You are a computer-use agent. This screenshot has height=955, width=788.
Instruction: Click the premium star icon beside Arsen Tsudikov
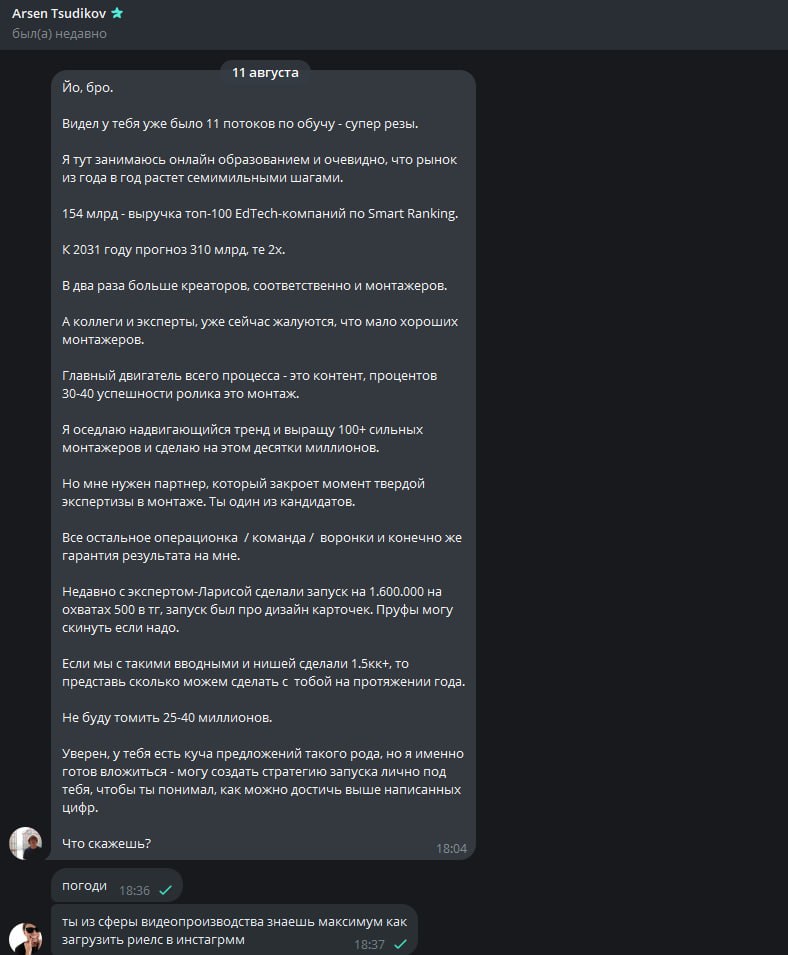pos(117,13)
